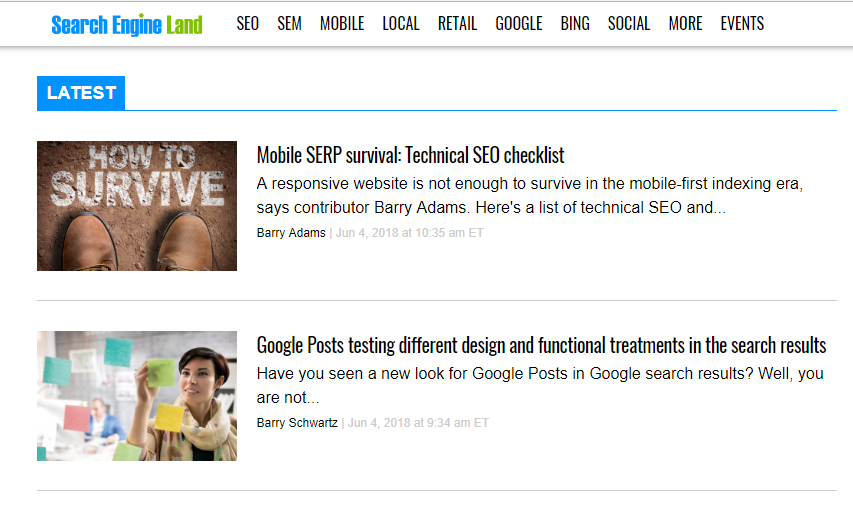Open the How To Survive boots thumbnail
The height and width of the screenshot is (511, 853).
tap(137, 206)
